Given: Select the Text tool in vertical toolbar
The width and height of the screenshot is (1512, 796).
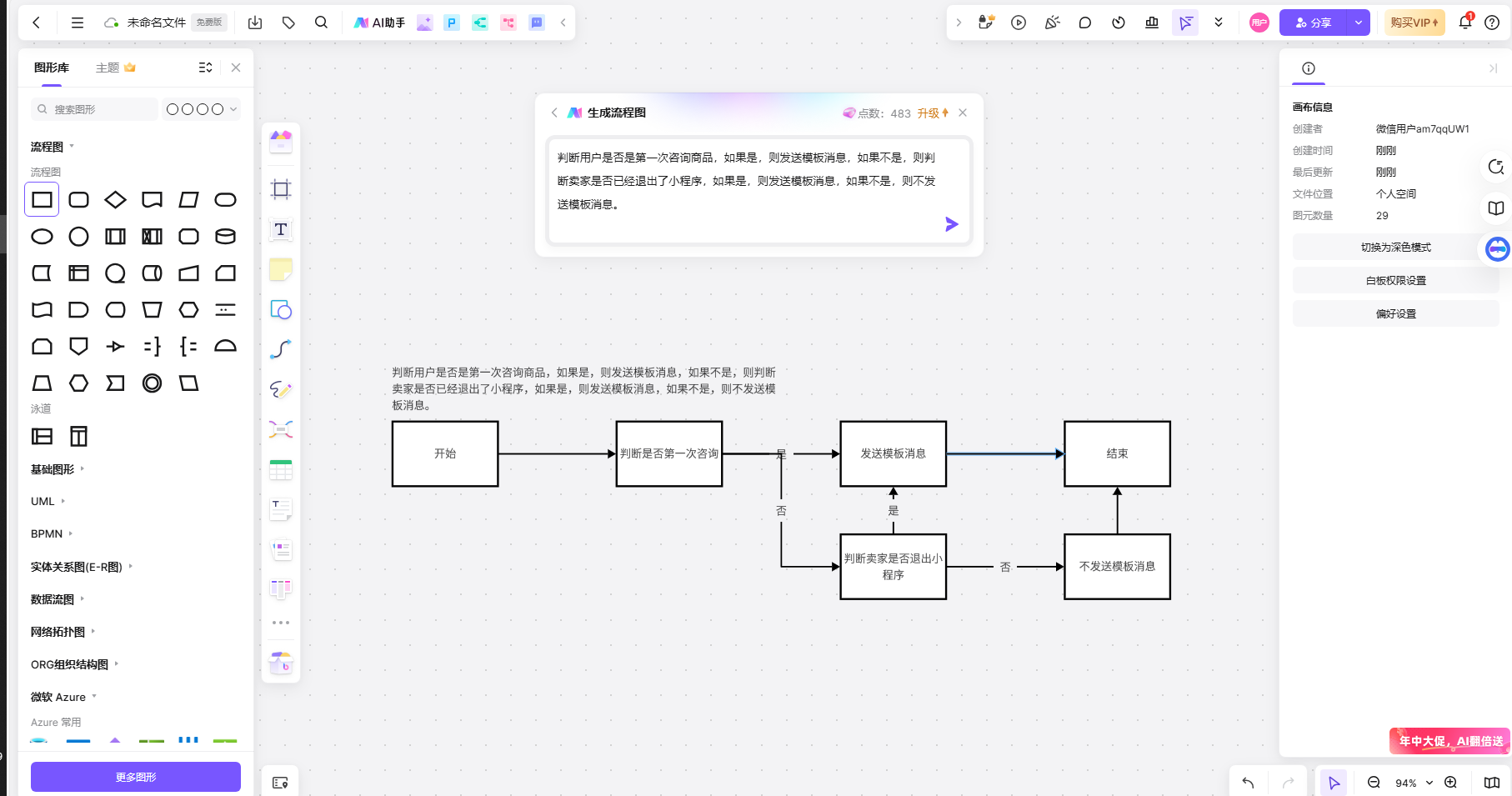Looking at the screenshot, I should click(x=281, y=229).
